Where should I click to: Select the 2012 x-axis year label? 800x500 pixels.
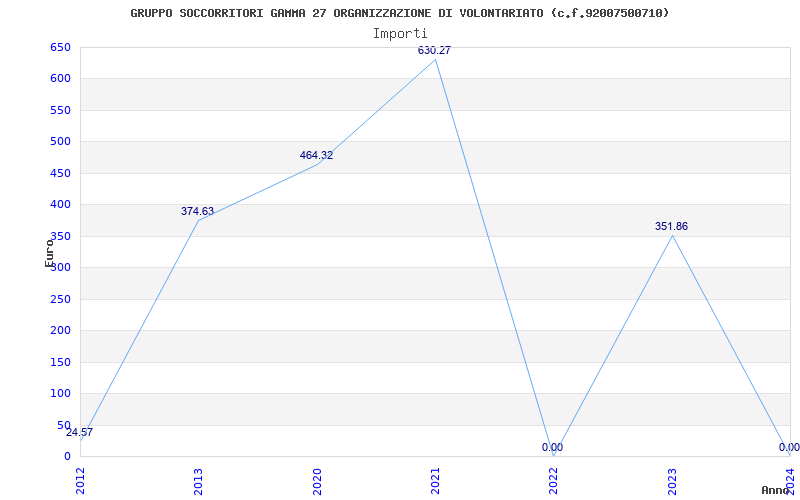click(x=80, y=481)
